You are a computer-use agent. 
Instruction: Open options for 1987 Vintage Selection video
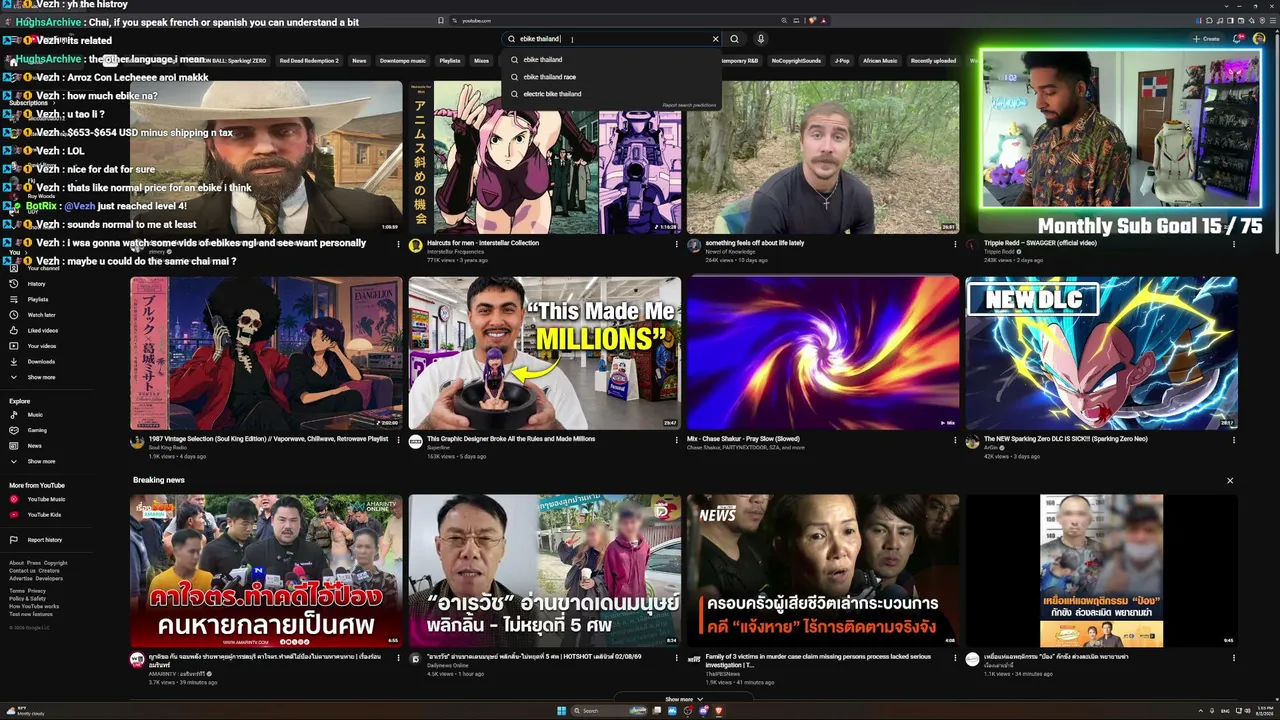(x=399, y=439)
